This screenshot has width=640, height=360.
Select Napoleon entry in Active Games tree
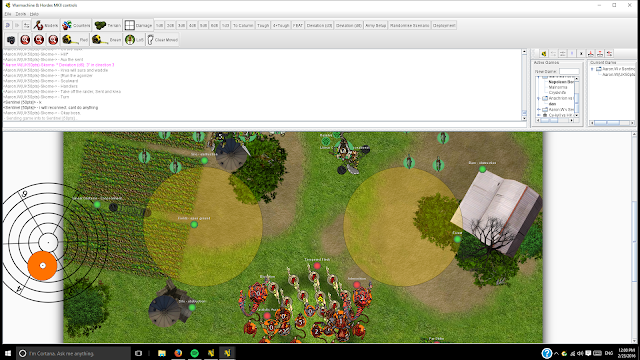pos(561,82)
